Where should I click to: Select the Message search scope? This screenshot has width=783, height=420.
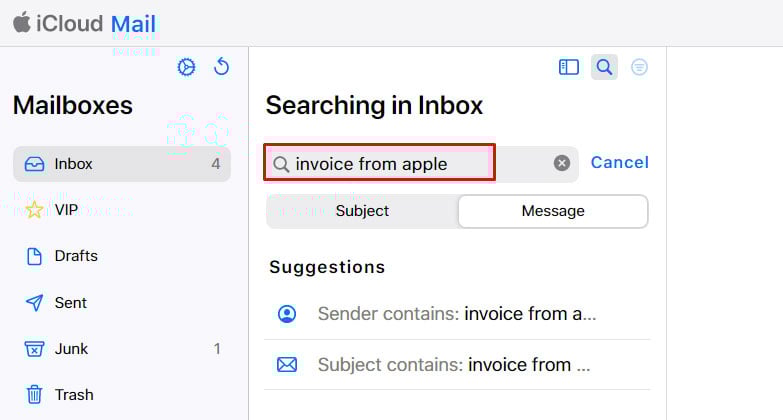(x=553, y=211)
